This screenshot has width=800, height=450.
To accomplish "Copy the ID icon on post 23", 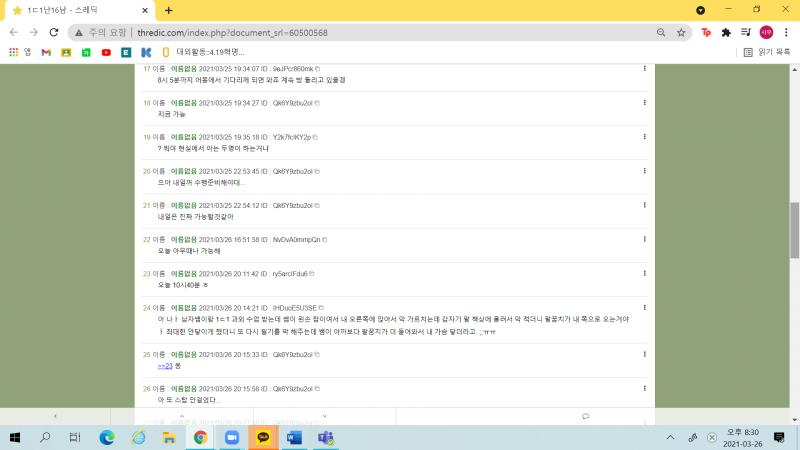I will click(x=312, y=273).
